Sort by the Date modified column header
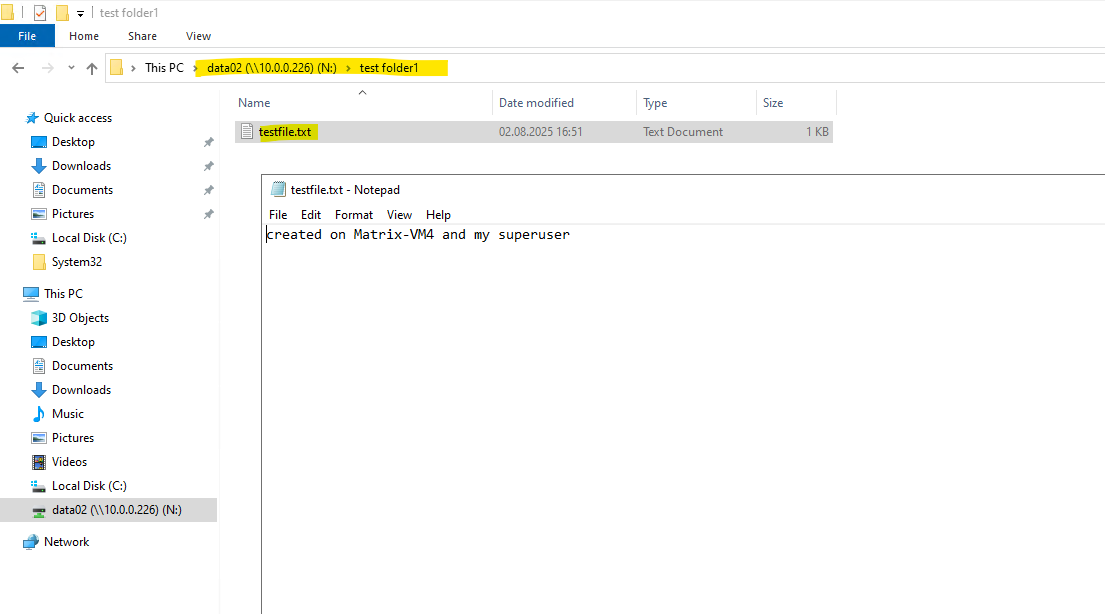1105x614 pixels. coord(536,103)
